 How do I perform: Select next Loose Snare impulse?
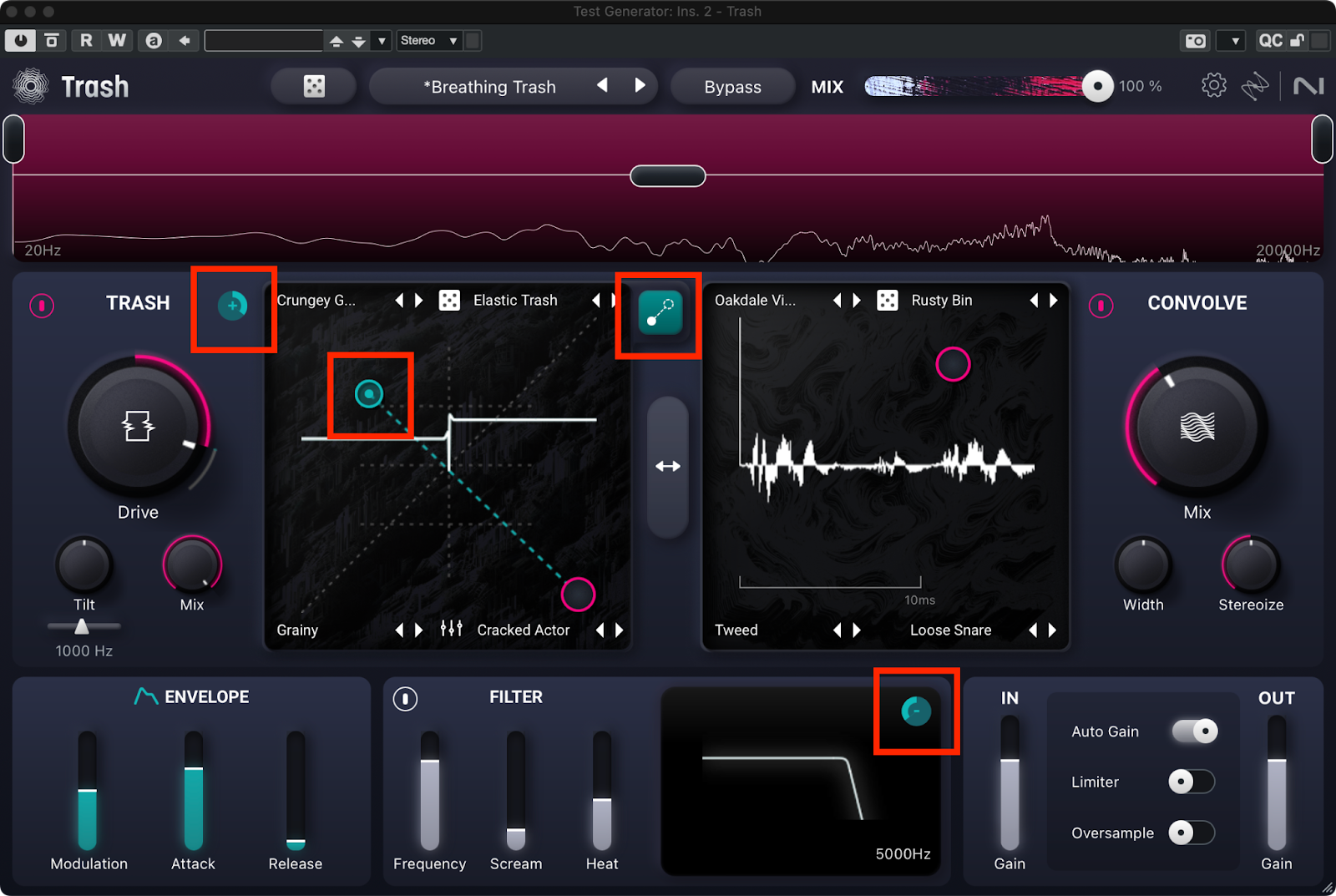pos(1053,630)
